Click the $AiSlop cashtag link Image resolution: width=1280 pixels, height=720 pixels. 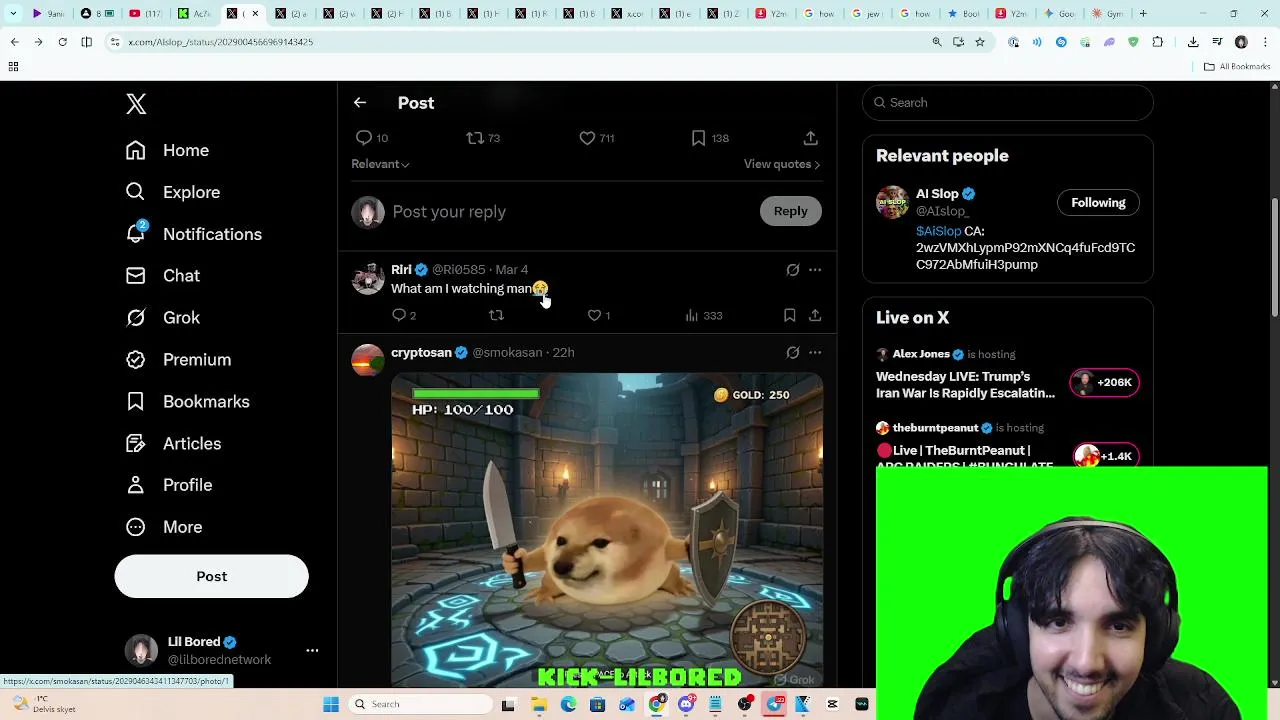tap(938, 232)
